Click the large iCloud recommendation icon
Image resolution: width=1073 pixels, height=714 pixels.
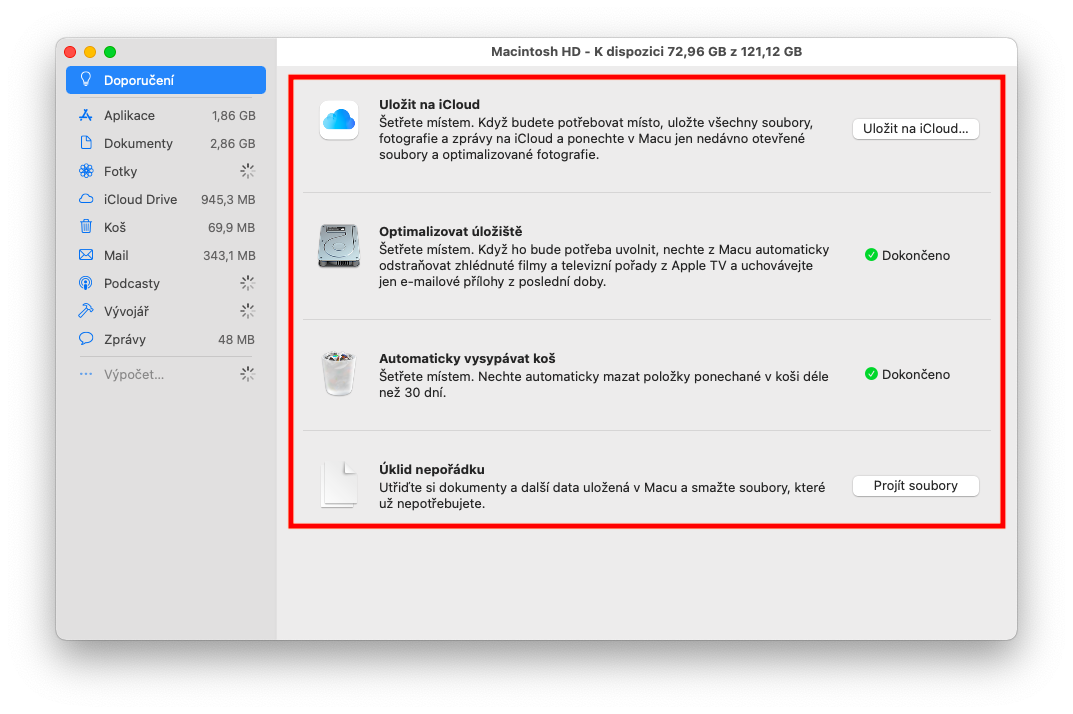pyautogui.click(x=339, y=120)
